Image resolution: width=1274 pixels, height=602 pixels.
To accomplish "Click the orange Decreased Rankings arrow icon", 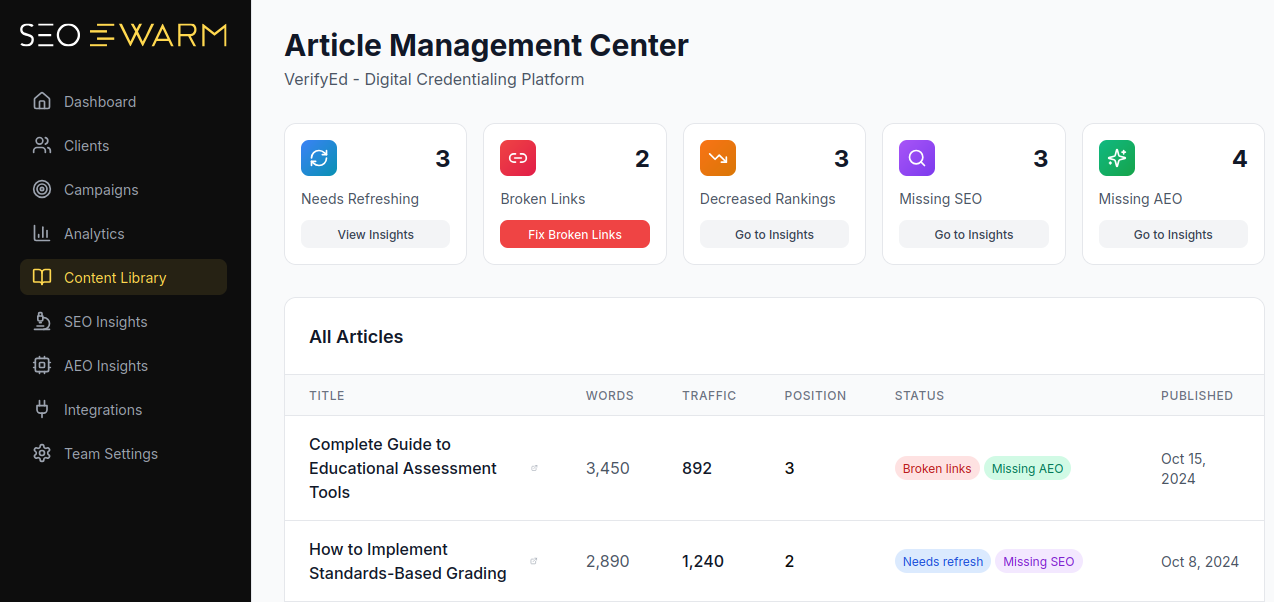I will pyautogui.click(x=717, y=158).
